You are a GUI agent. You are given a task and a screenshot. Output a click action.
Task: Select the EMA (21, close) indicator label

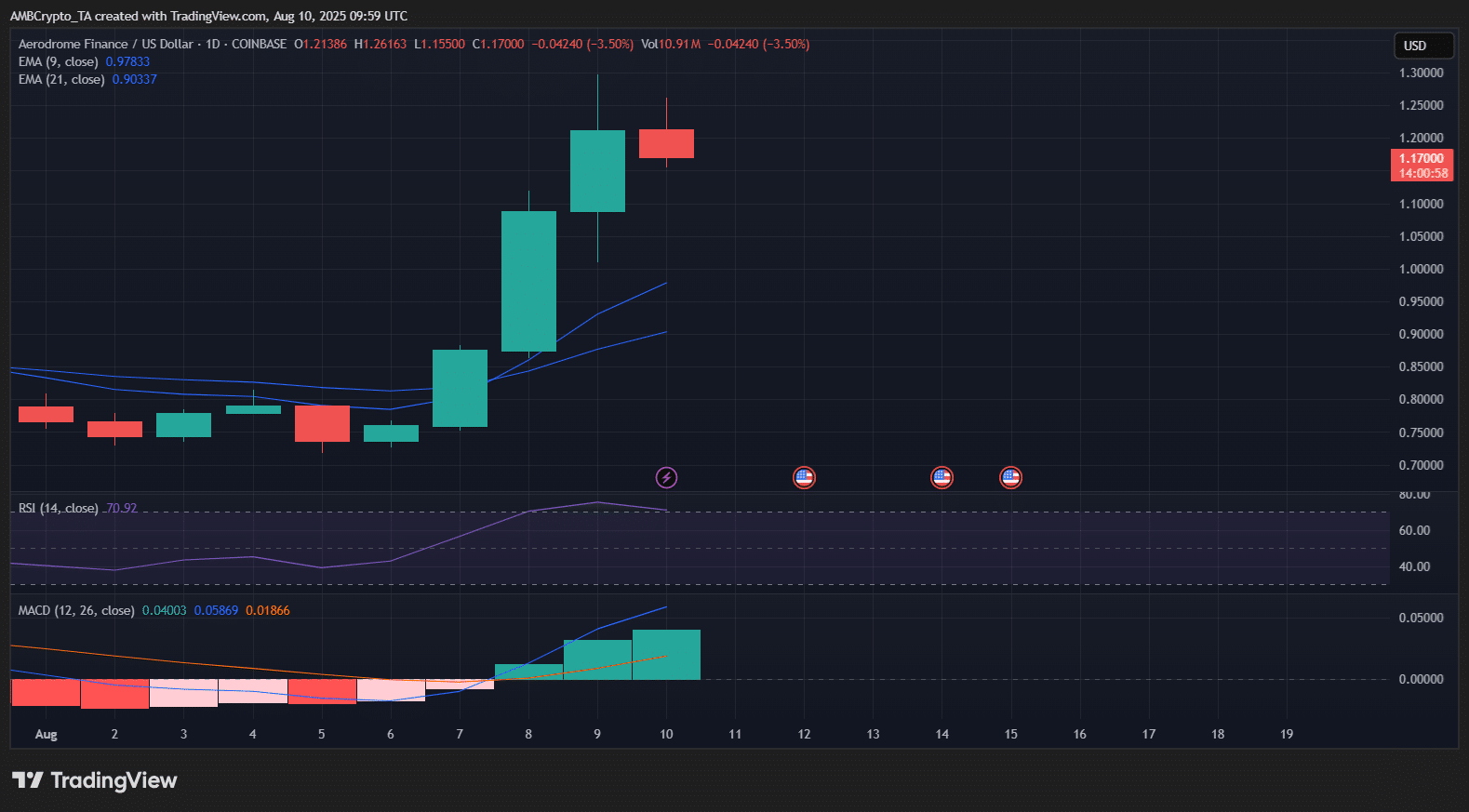tap(61, 80)
